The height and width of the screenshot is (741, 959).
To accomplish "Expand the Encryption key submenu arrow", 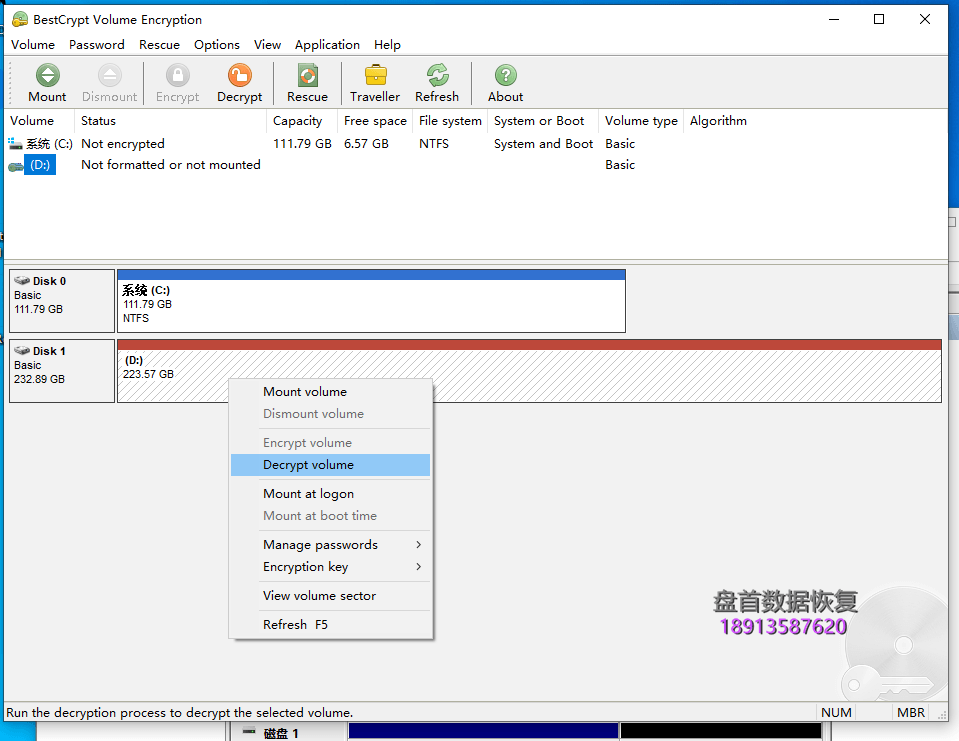I will (418, 566).
